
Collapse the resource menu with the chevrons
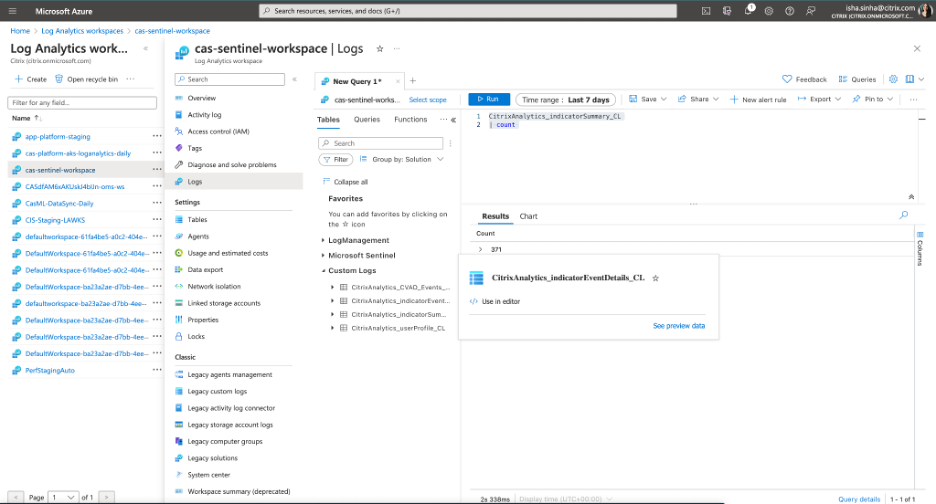tap(294, 79)
